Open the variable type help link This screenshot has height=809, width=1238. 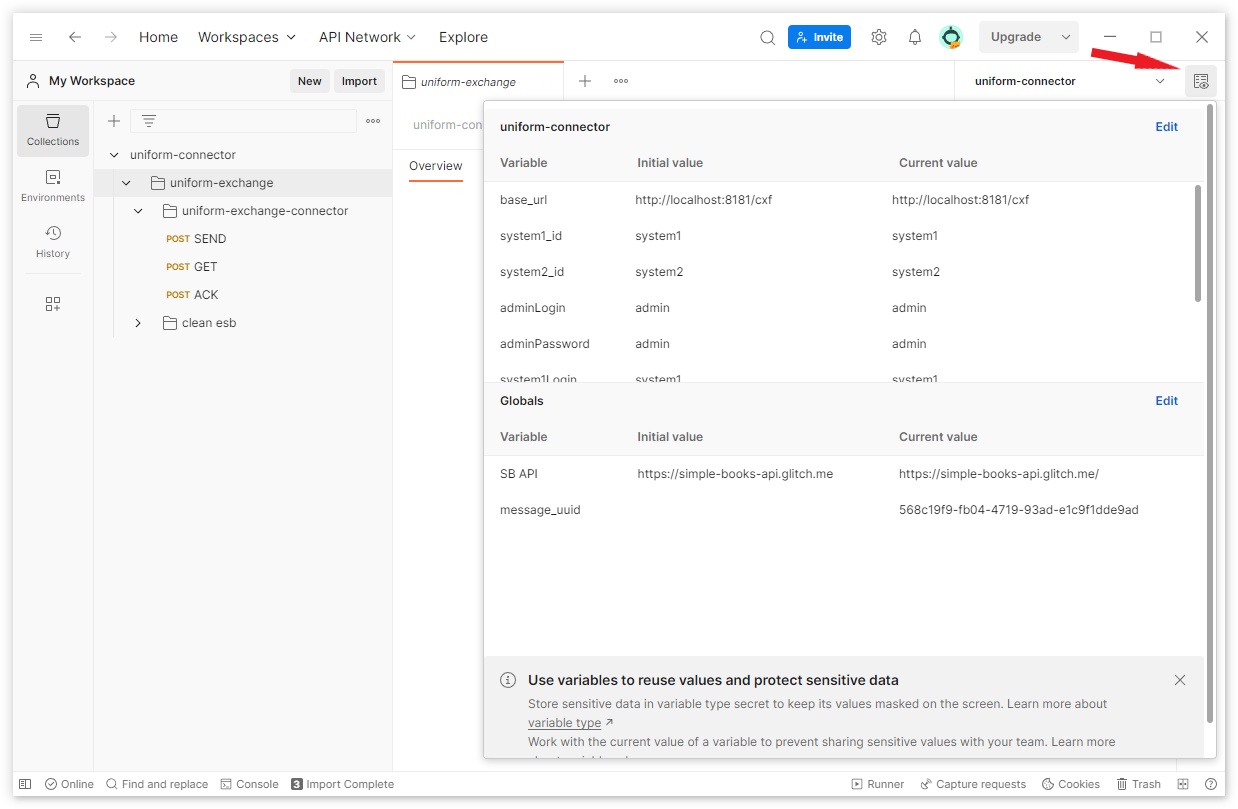click(565, 723)
